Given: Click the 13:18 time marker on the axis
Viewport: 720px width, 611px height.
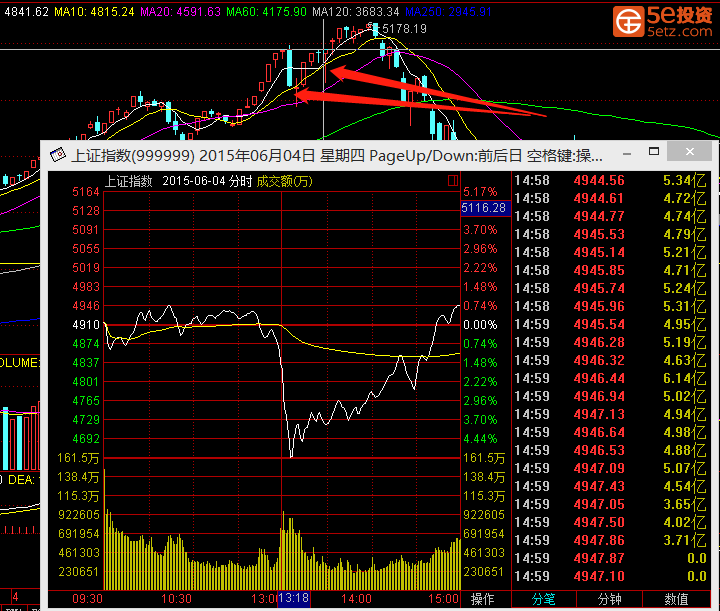Looking at the screenshot, I should 293,598.
